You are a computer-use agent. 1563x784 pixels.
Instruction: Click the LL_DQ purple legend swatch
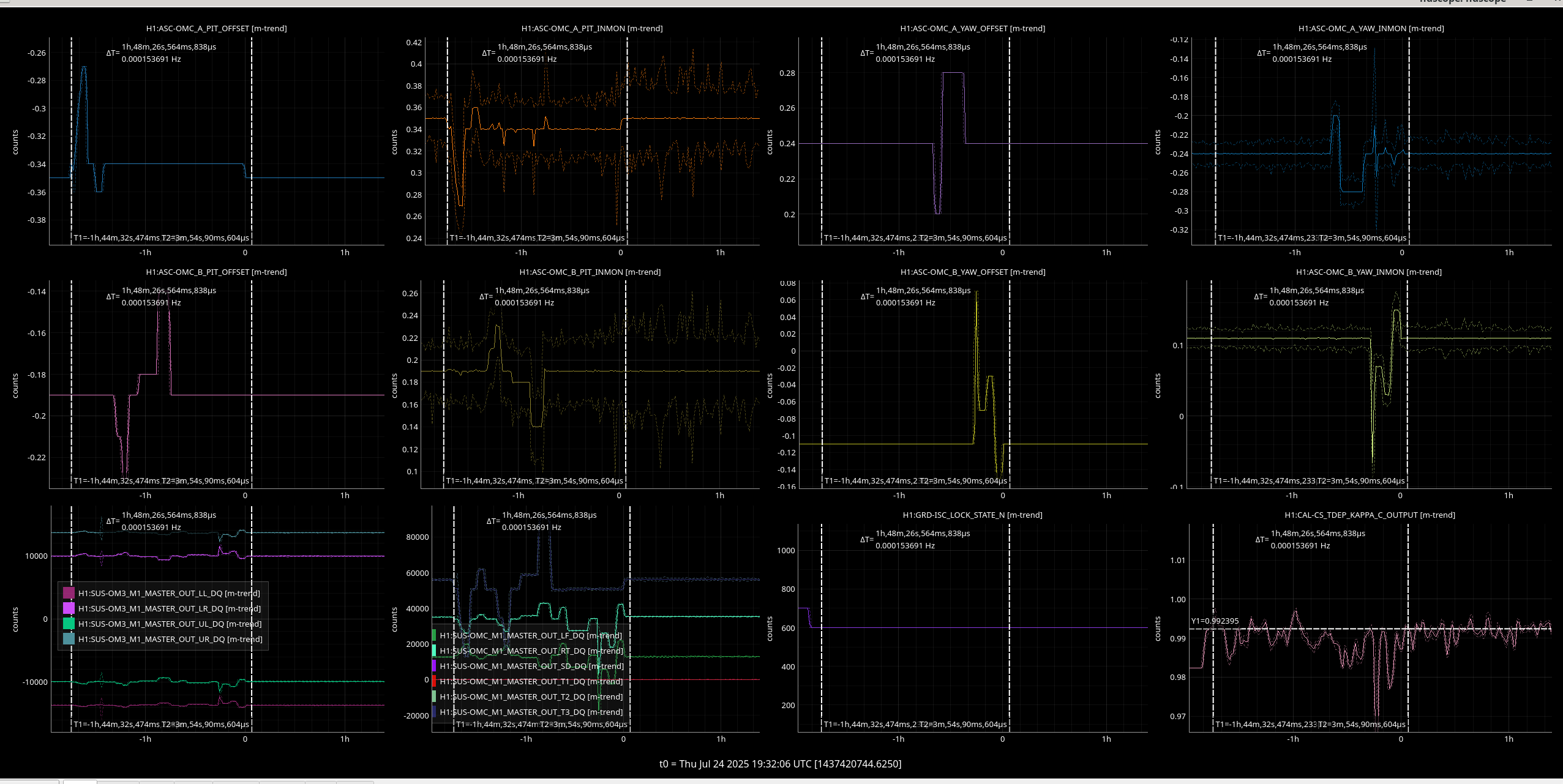(69, 593)
